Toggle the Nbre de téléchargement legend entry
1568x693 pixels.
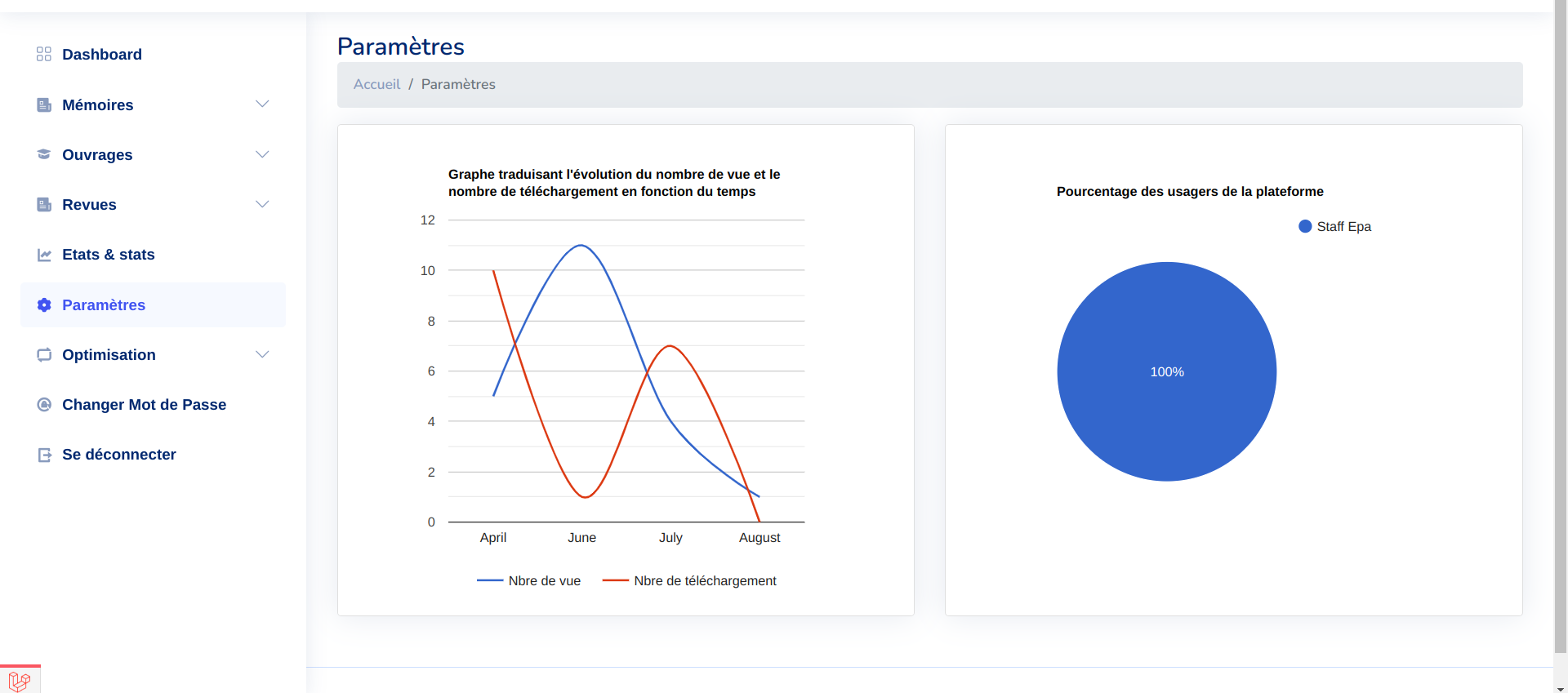click(689, 580)
